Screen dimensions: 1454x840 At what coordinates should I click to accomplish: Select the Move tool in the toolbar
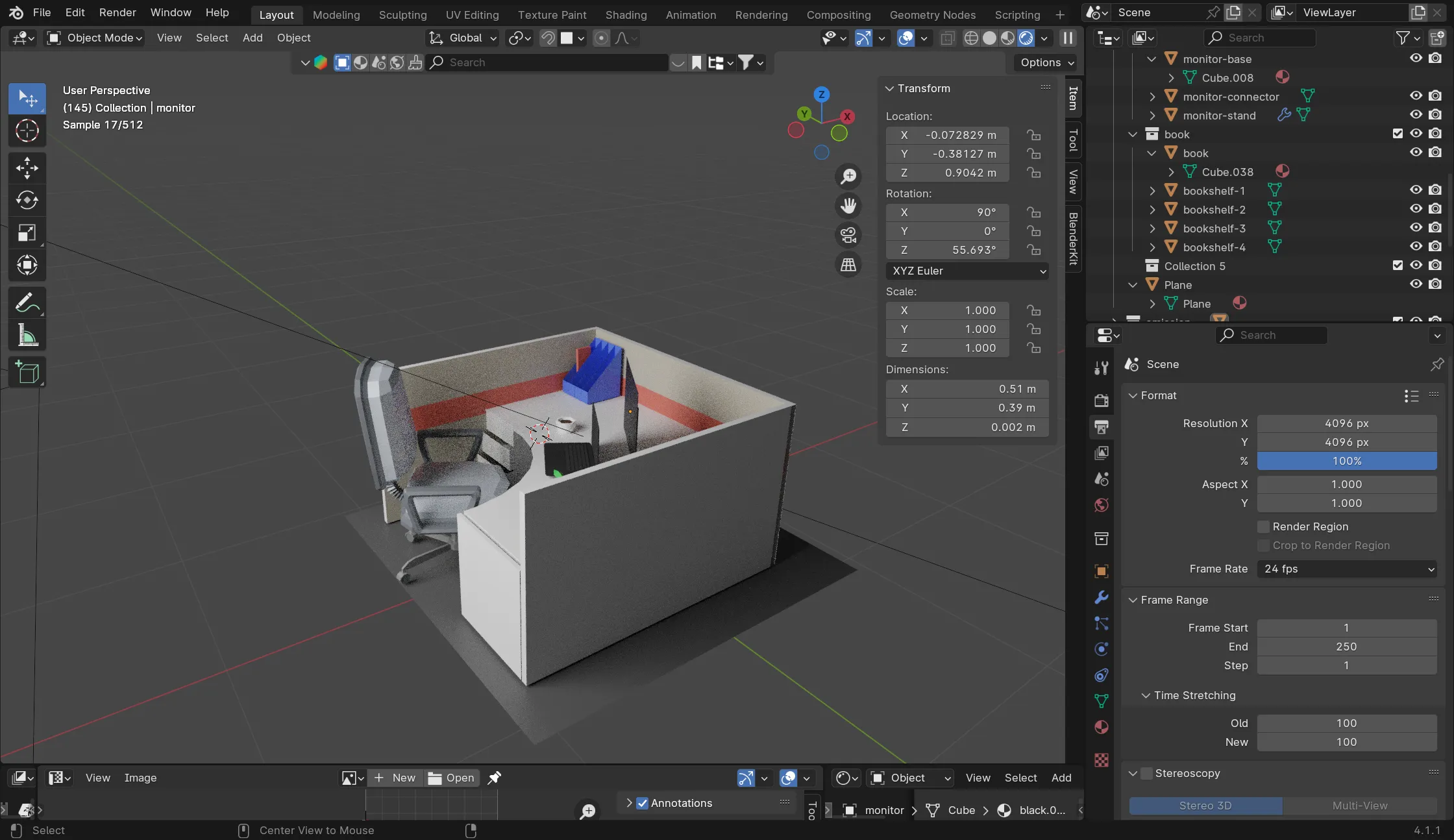point(27,167)
